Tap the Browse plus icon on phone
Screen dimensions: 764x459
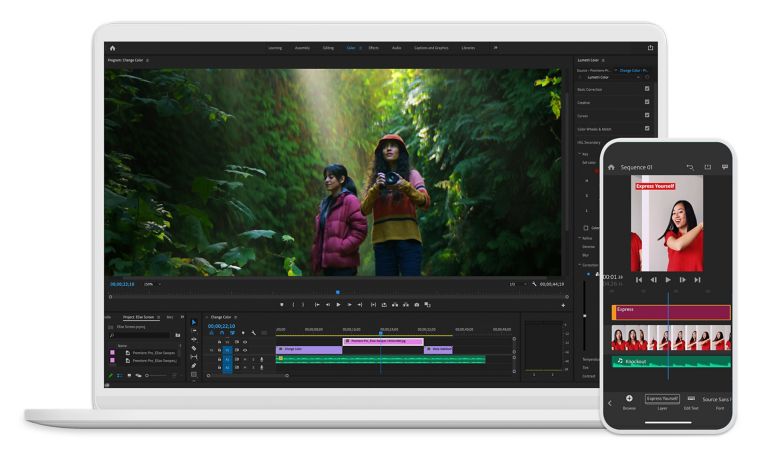(x=629, y=398)
